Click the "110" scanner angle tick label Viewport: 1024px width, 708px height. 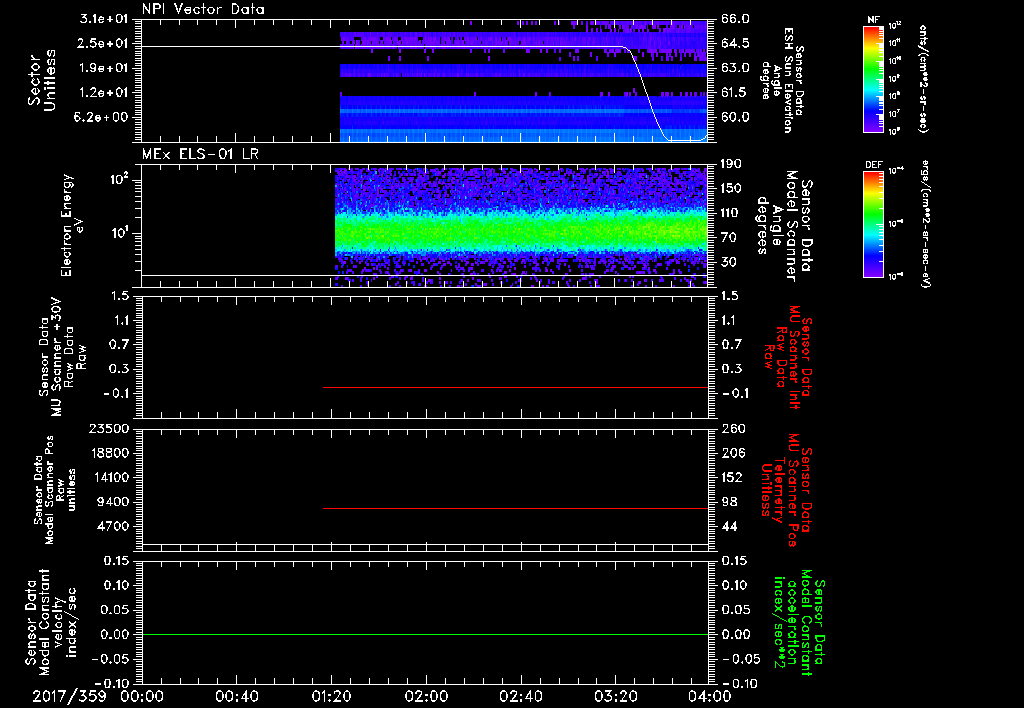click(731, 213)
